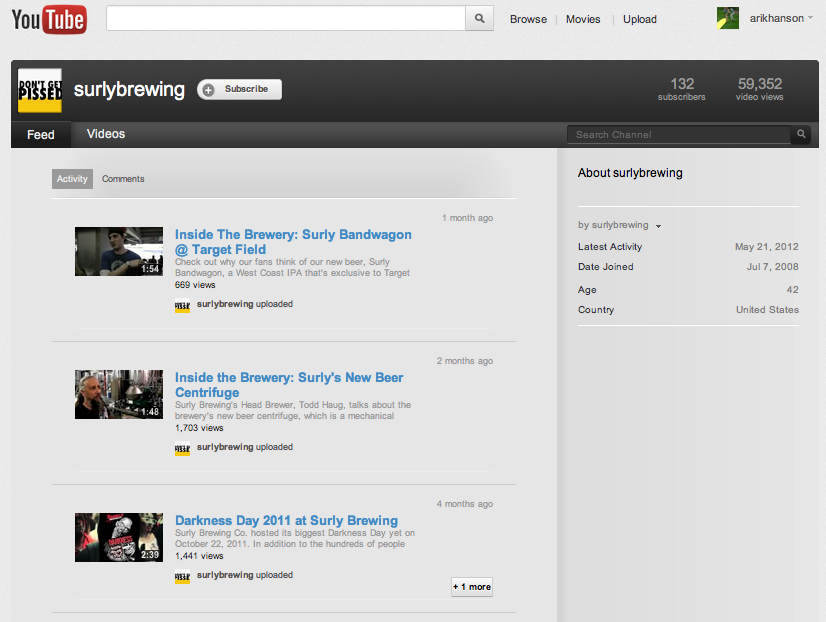This screenshot has height=622, width=826.
Task: Click the '59,352 video views' count
Action: (x=760, y=88)
